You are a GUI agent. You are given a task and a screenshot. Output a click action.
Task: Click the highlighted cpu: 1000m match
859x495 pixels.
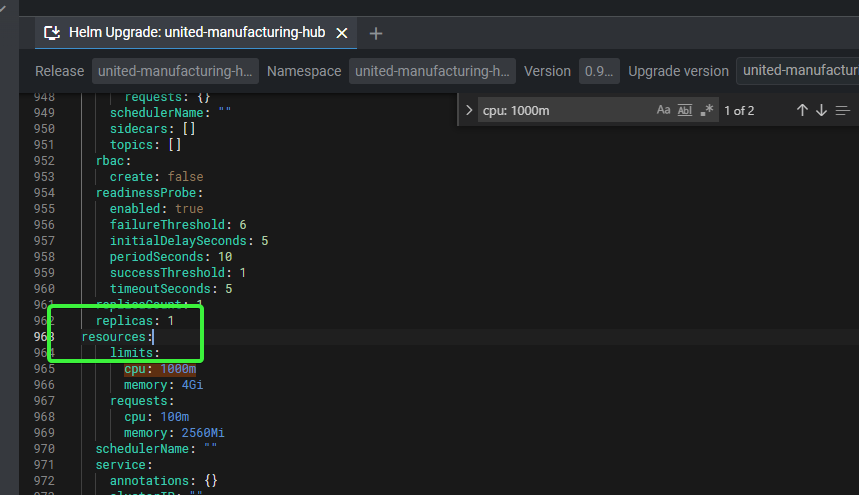[160, 369]
